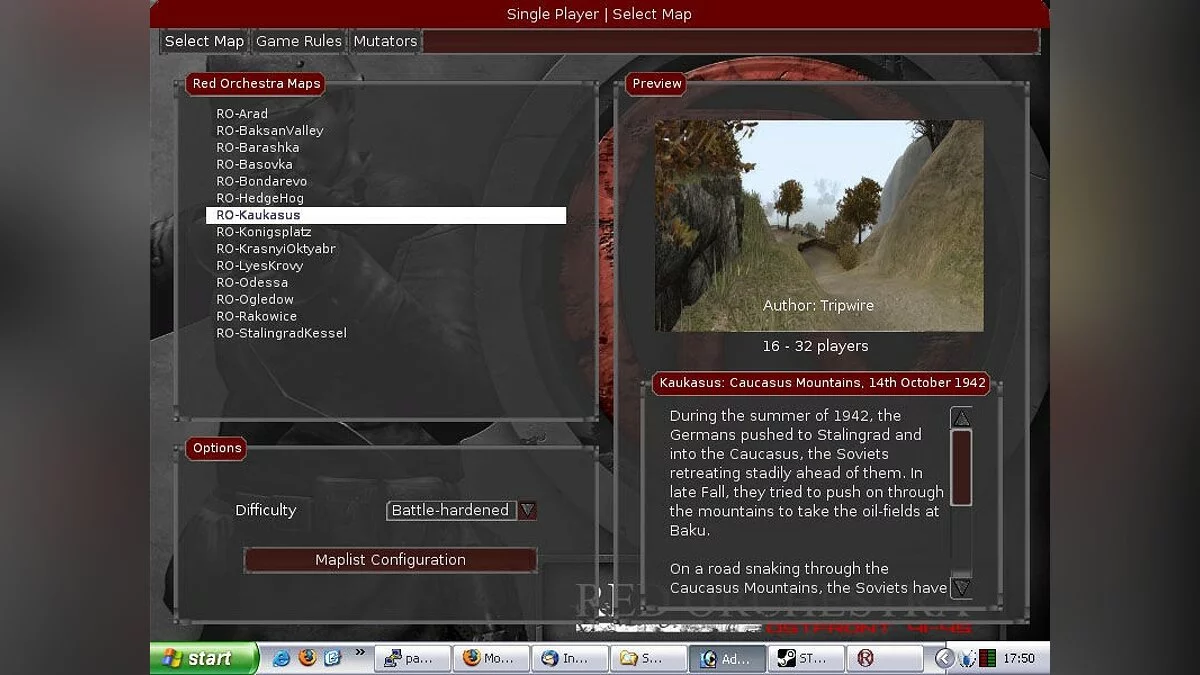Select the highlighted RO-Kaukasus map
This screenshot has height=675, width=1200.
tap(386, 215)
